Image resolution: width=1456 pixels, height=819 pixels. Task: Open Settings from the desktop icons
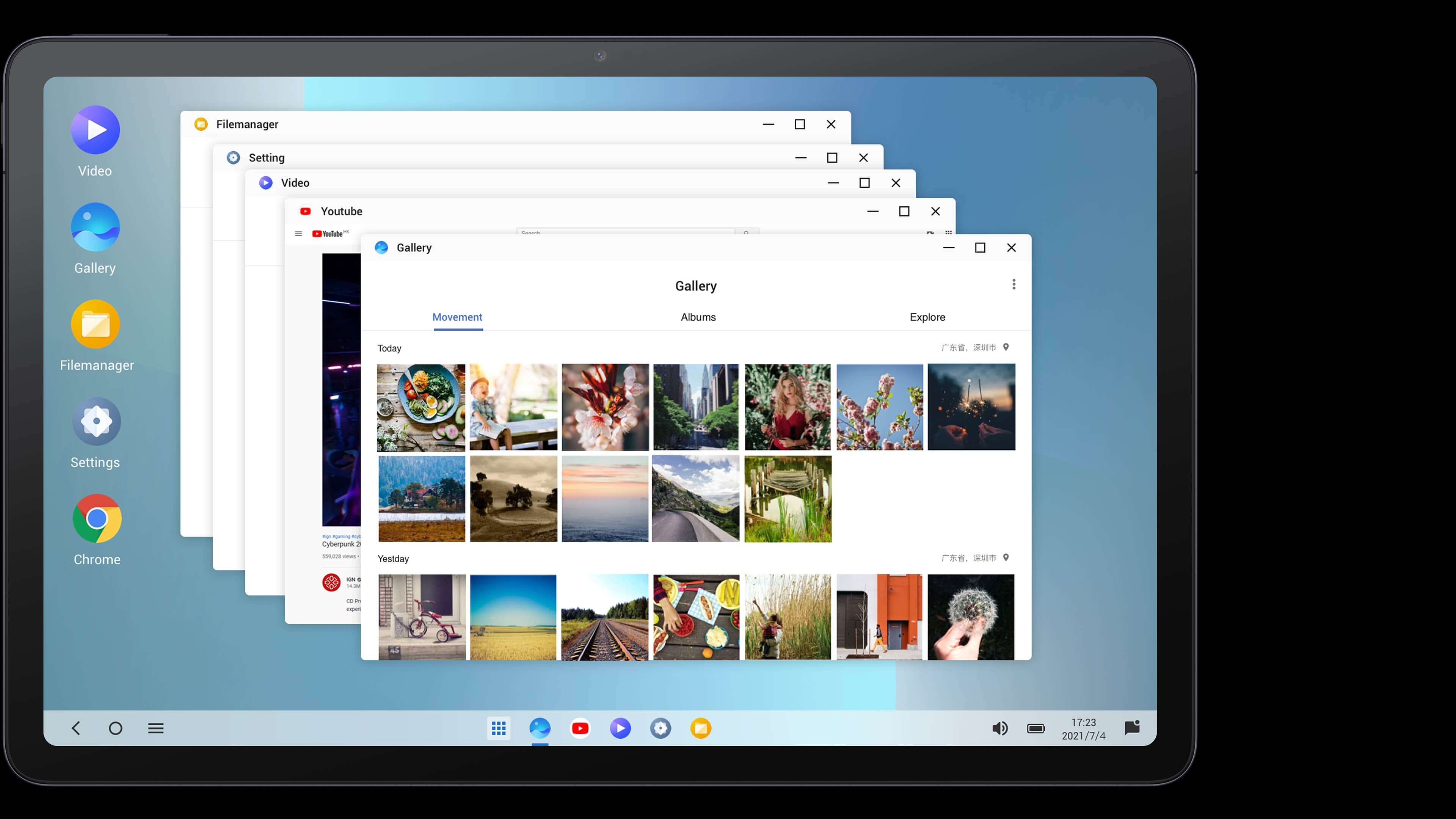pos(96,422)
